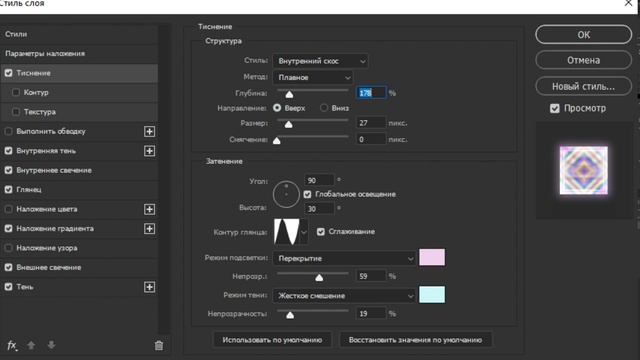The width and height of the screenshot is (640, 360).
Task: Toggle the Сглаживание checkbox
Action: (321, 232)
